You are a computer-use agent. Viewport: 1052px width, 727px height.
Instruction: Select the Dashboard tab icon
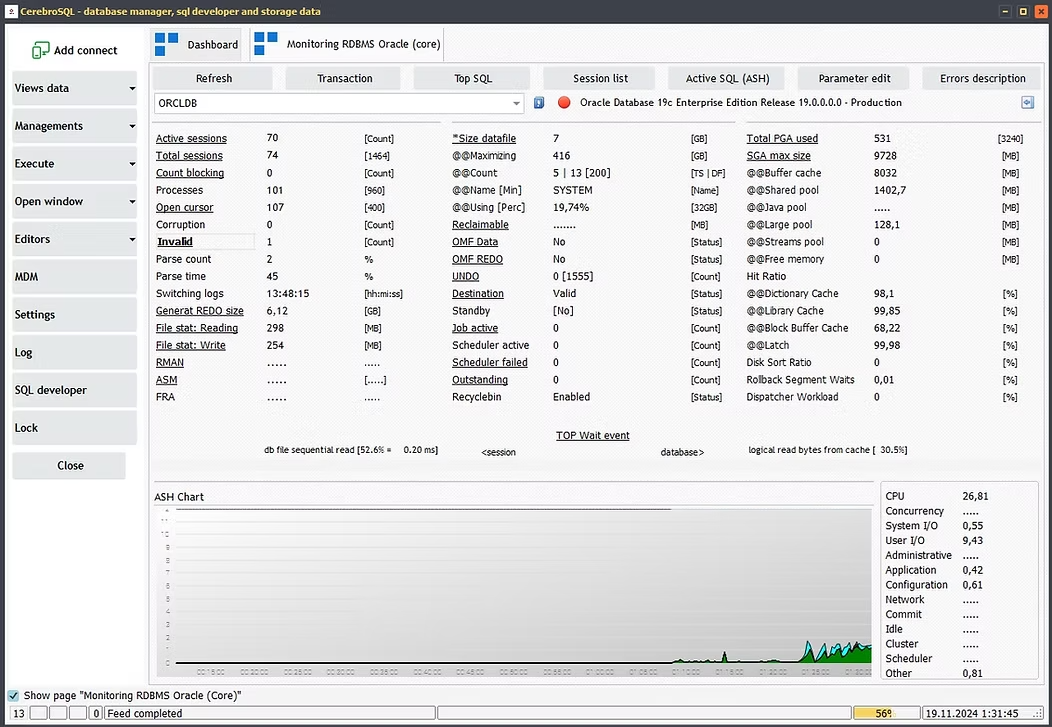point(165,44)
